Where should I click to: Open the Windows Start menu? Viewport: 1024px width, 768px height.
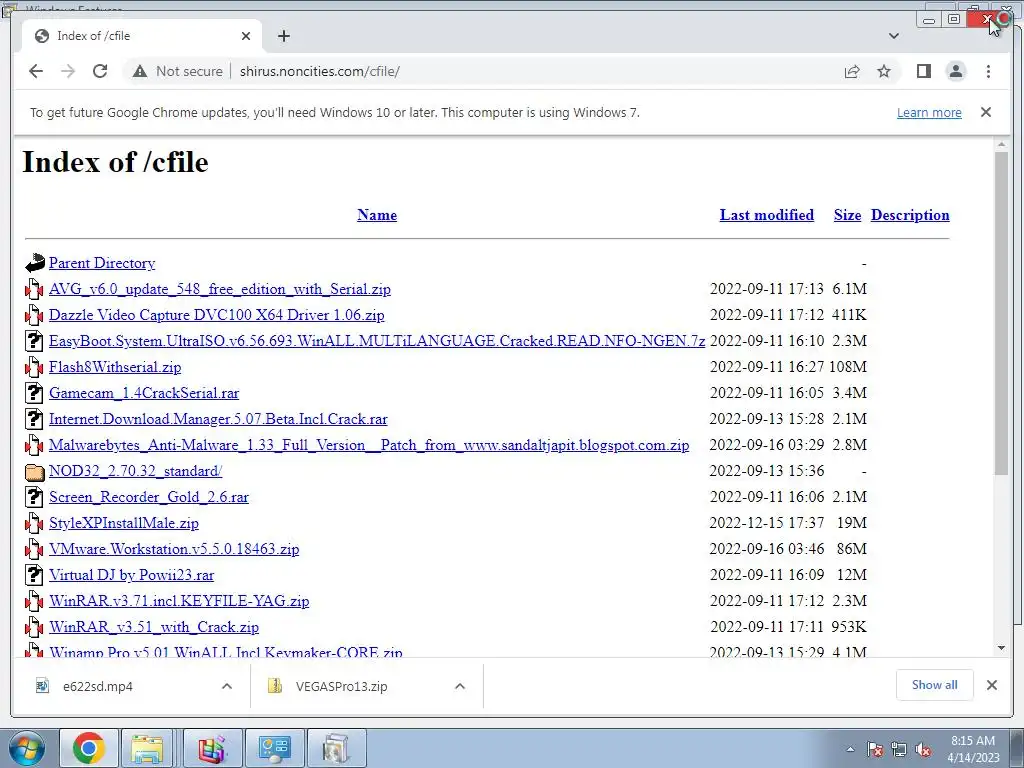[x=27, y=748]
